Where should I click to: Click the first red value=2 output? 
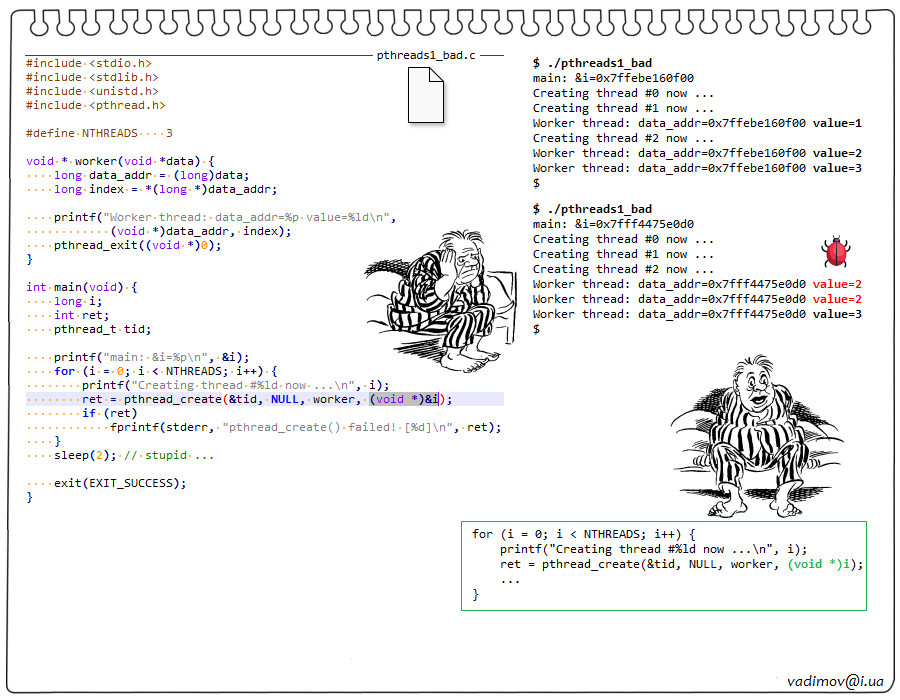(x=837, y=284)
